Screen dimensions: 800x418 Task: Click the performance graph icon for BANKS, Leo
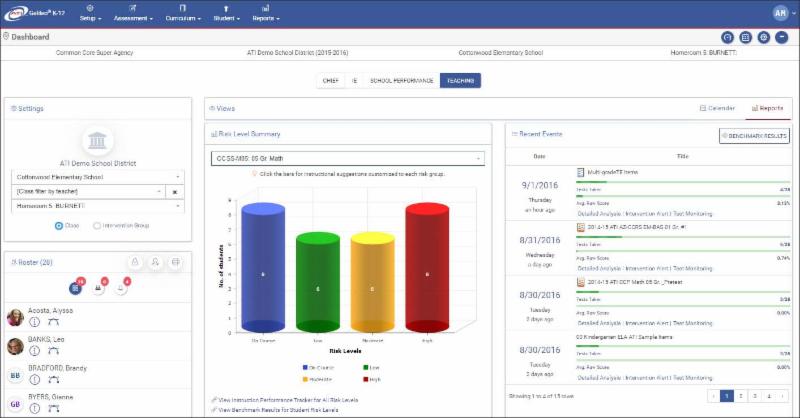click(54, 352)
